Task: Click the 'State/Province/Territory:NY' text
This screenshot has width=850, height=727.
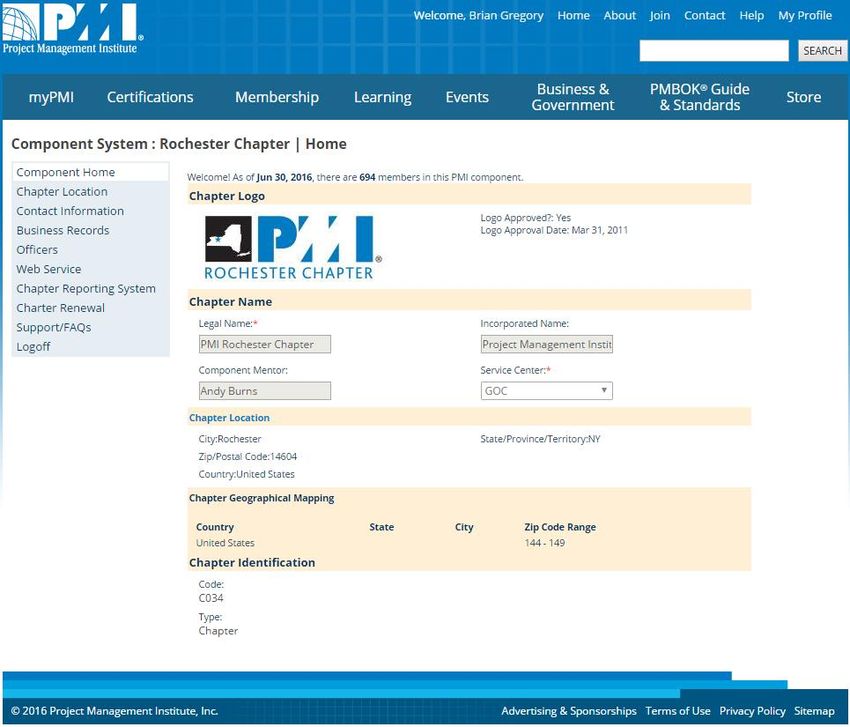Action: click(540, 439)
